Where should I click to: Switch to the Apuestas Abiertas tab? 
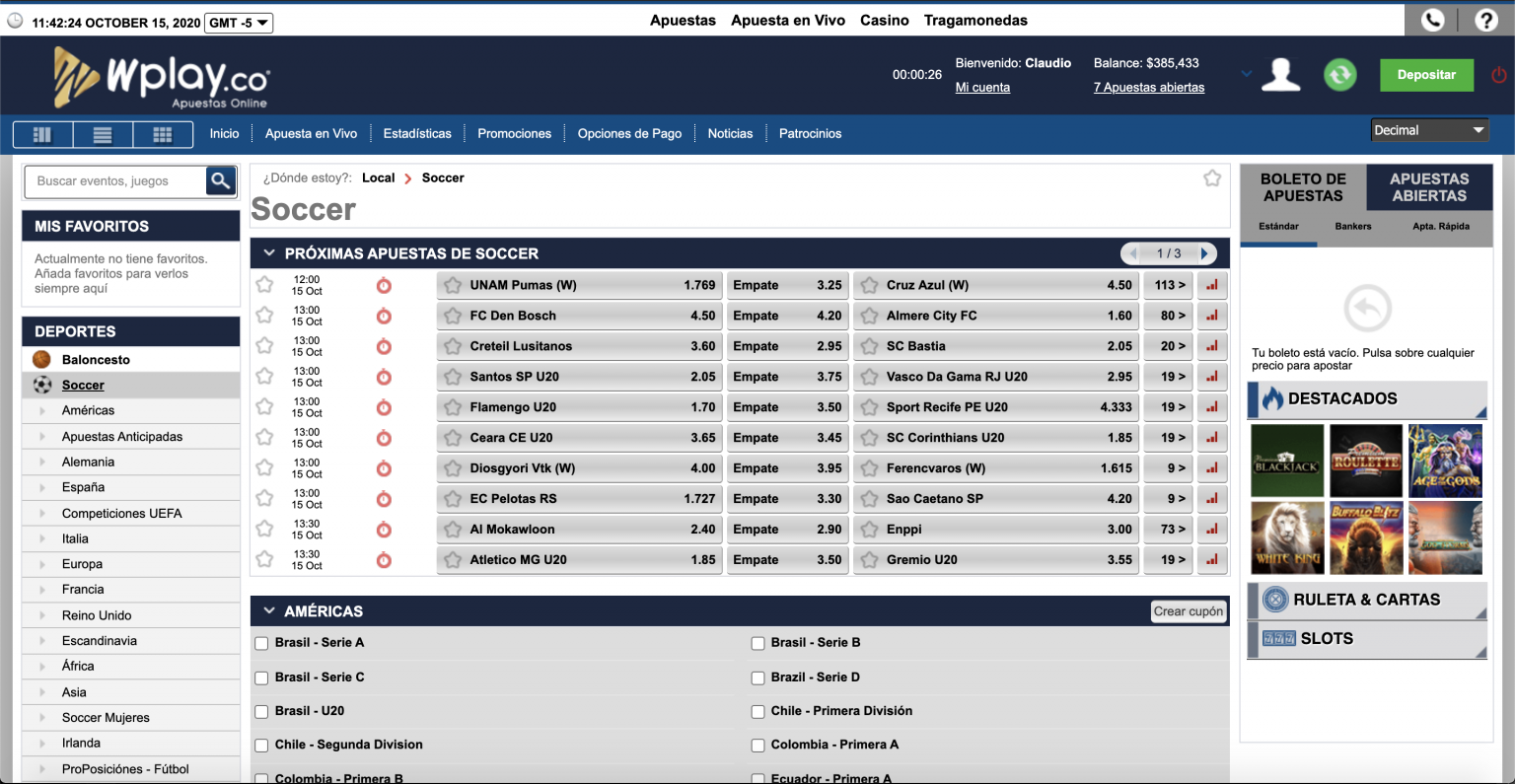pos(1428,187)
